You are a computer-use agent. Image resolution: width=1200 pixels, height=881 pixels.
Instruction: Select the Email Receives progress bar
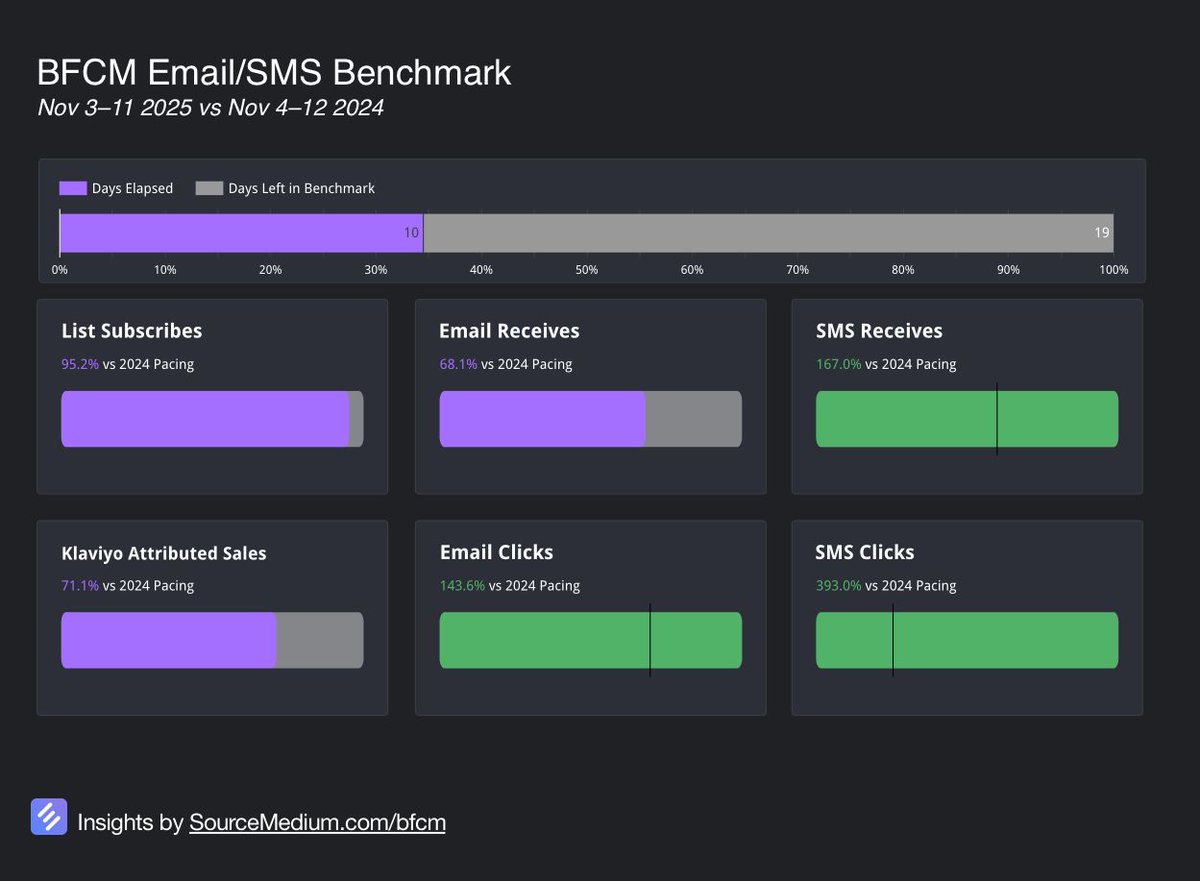(590, 419)
